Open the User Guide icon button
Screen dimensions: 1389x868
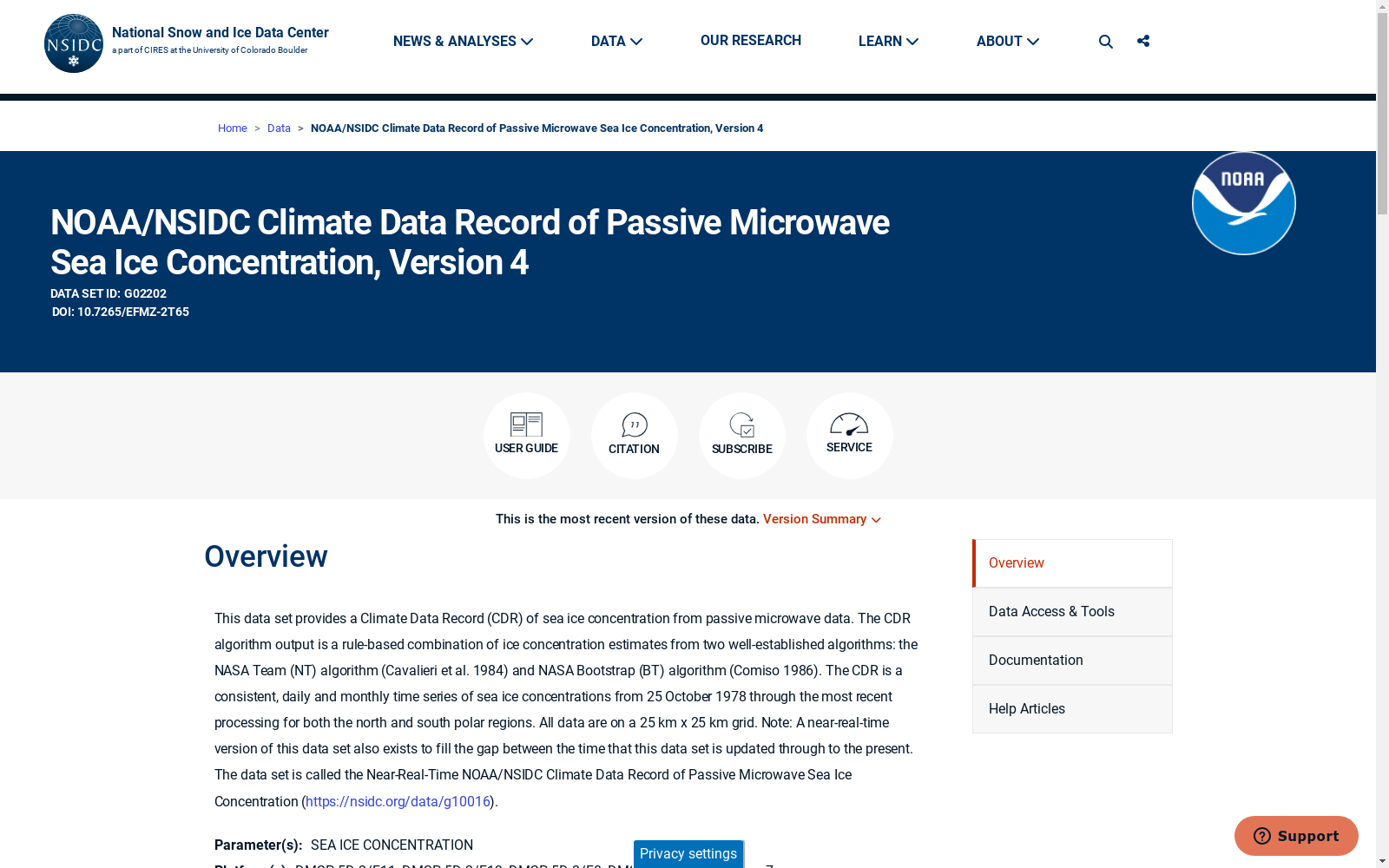click(x=527, y=436)
